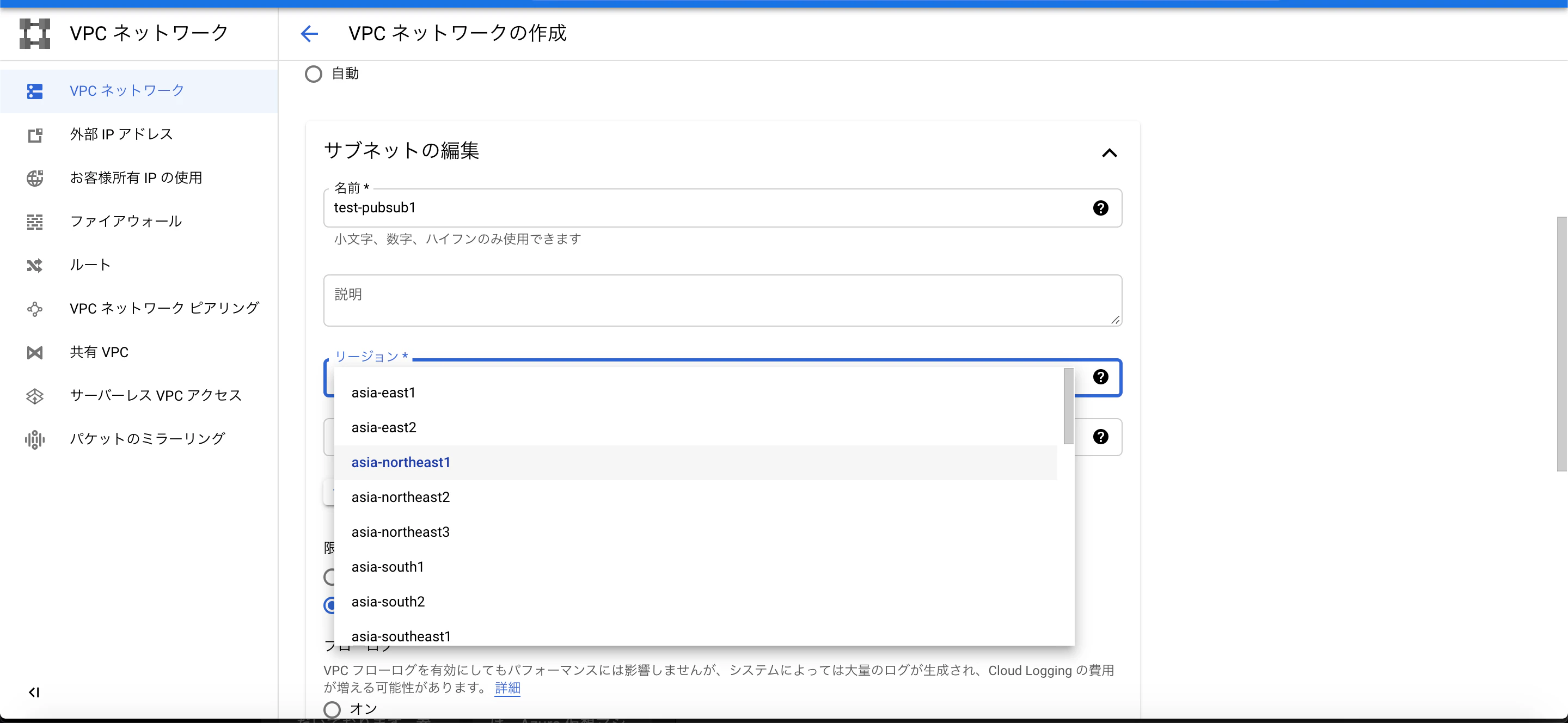Image resolution: width=1568 pixels, height=723 pixels.
Task: Open help for the 名前 field
Action: coord(1100,208)
